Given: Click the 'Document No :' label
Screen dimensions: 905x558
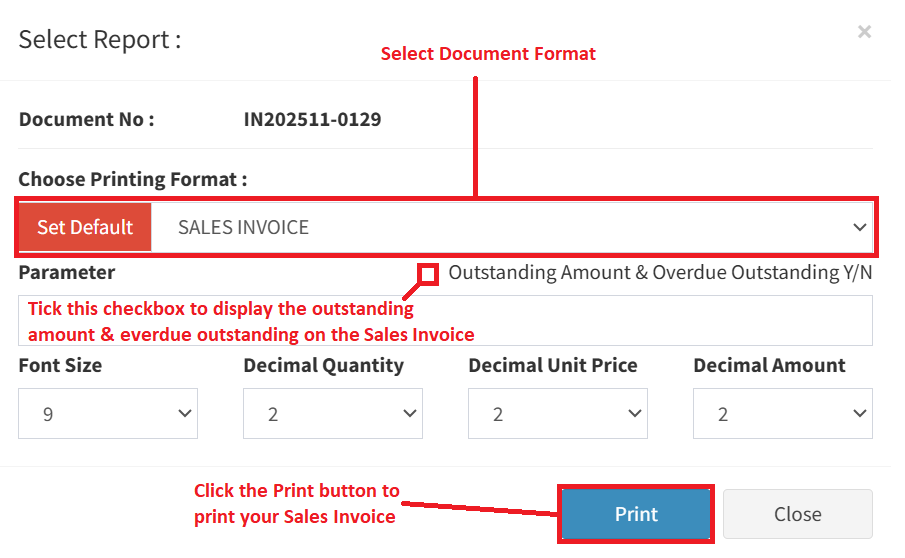Looking at the screenshot, I should coord(87,120).
